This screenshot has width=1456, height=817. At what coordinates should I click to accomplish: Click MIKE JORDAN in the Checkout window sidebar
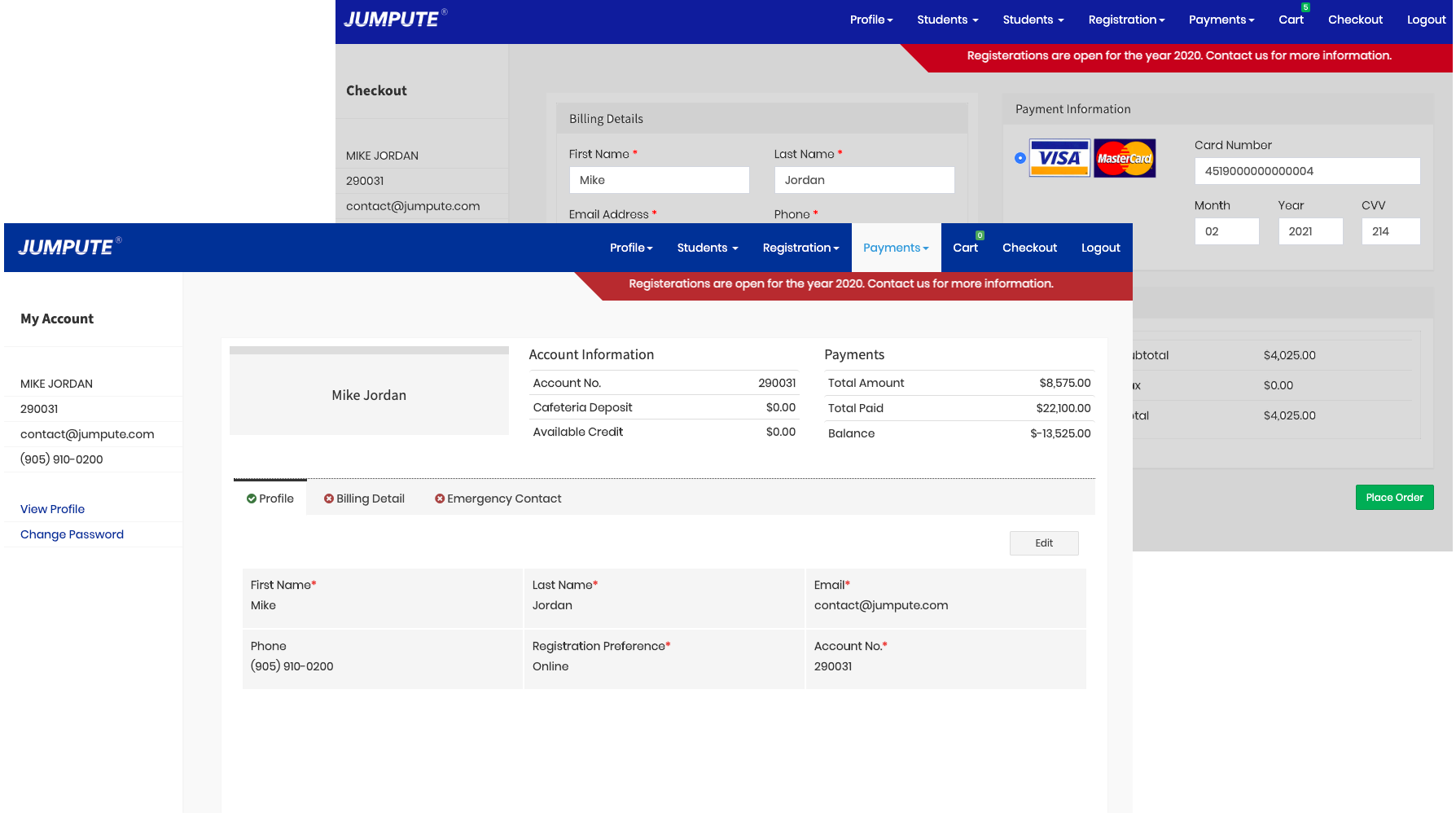tap(382, 156)
